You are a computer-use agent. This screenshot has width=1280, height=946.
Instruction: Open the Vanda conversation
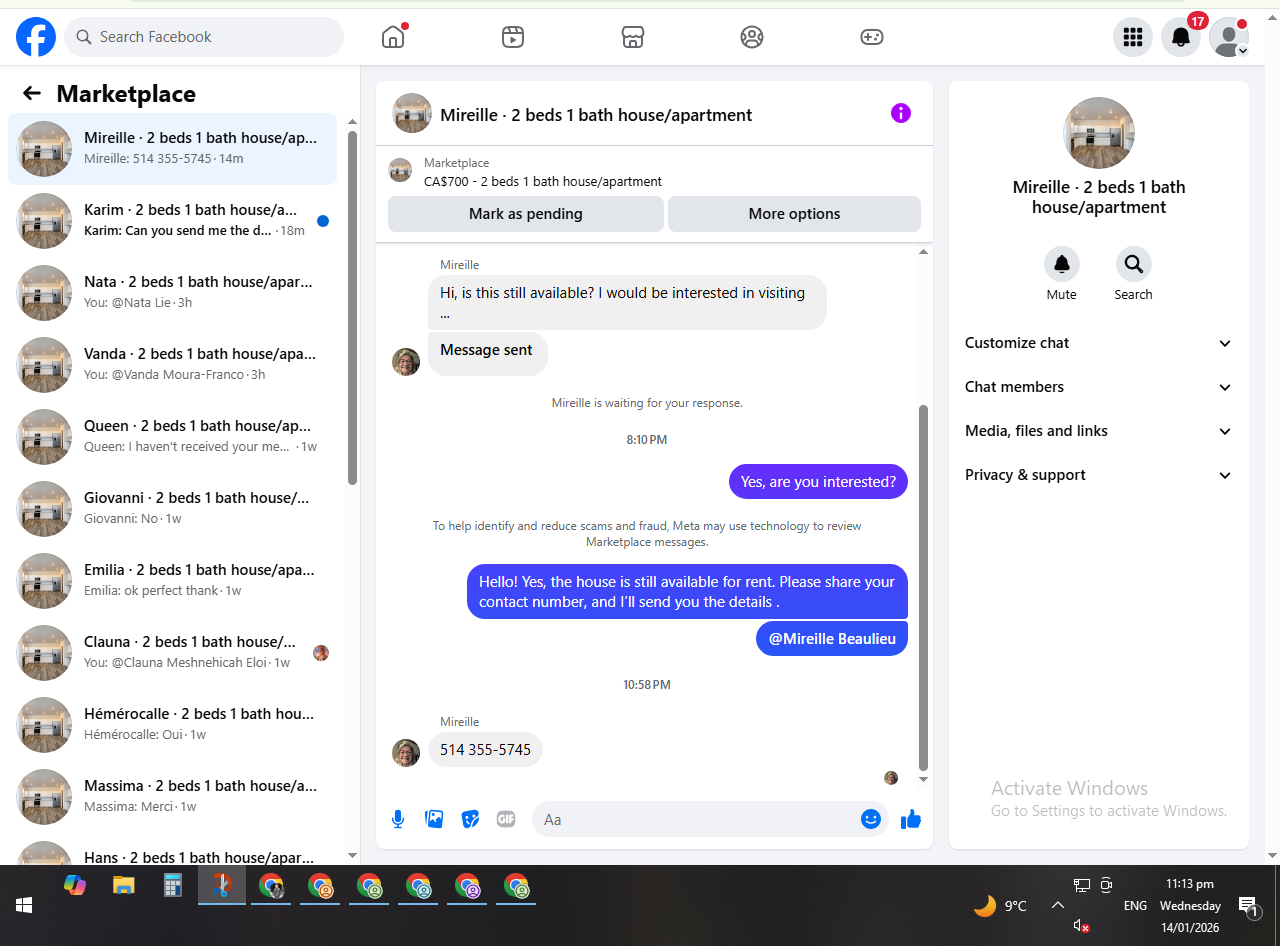click(x=172, y=365)
